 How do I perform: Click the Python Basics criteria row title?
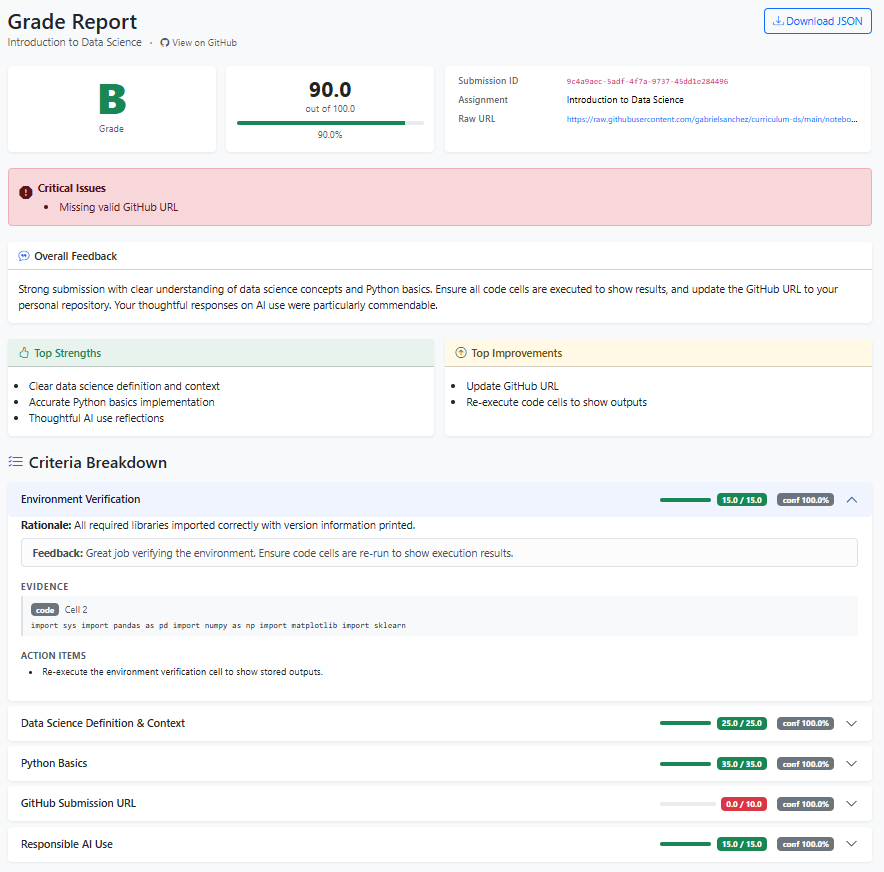pyautogui.click(x=54, y=763)
